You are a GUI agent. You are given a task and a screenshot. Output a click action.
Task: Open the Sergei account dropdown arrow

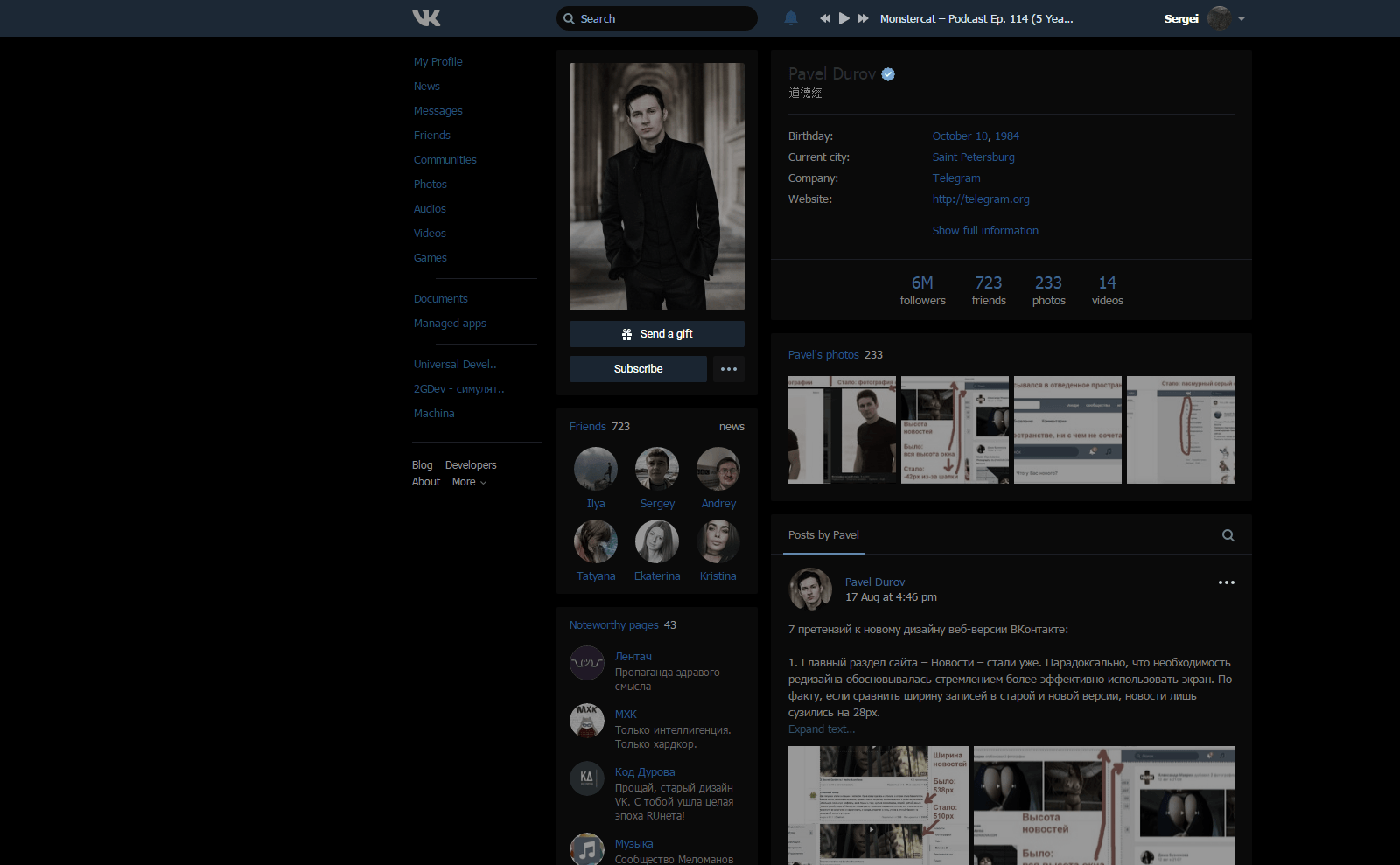pyautogui.click(x=1242, y=19)
